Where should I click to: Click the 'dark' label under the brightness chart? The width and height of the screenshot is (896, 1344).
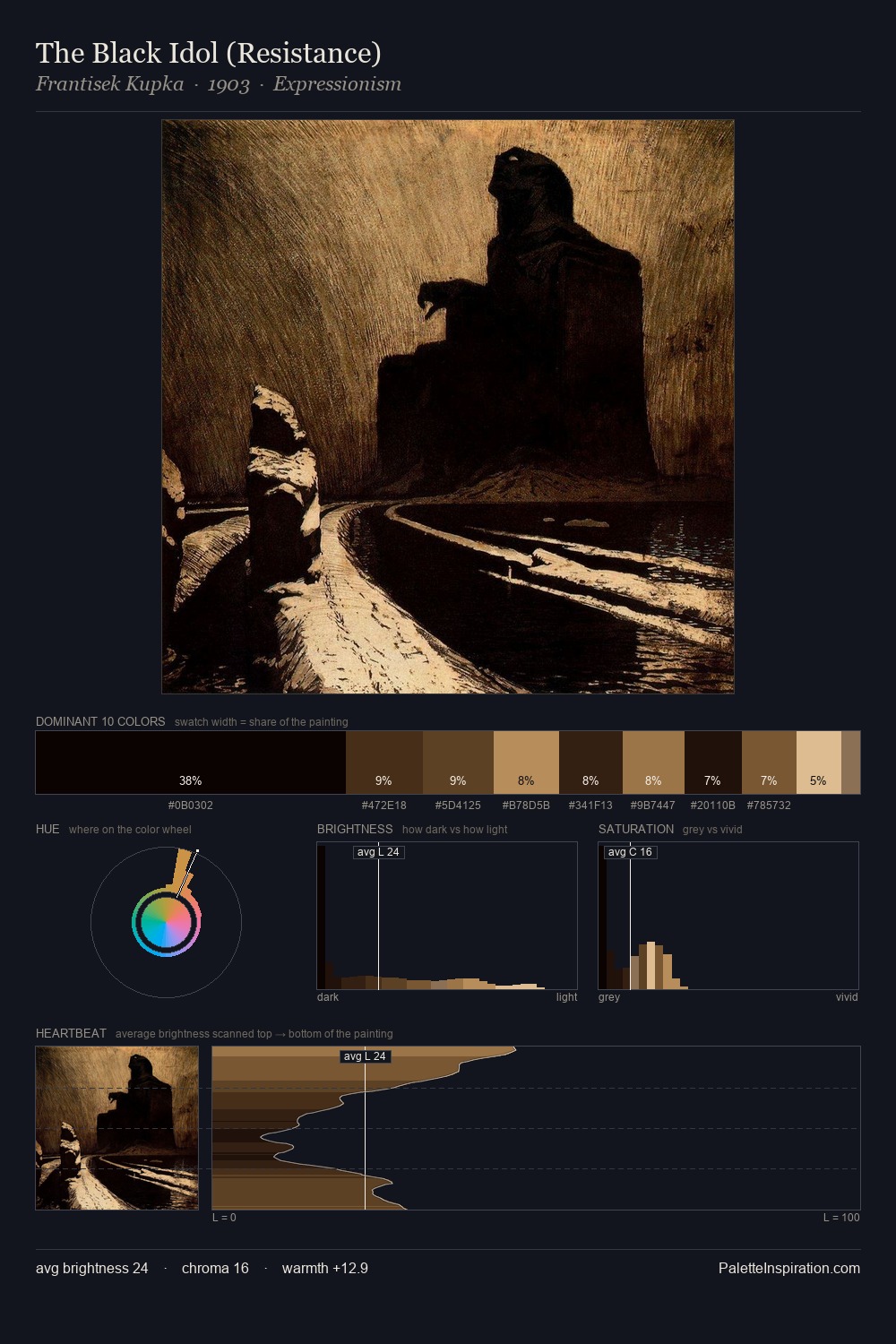[x=328, y=997]
